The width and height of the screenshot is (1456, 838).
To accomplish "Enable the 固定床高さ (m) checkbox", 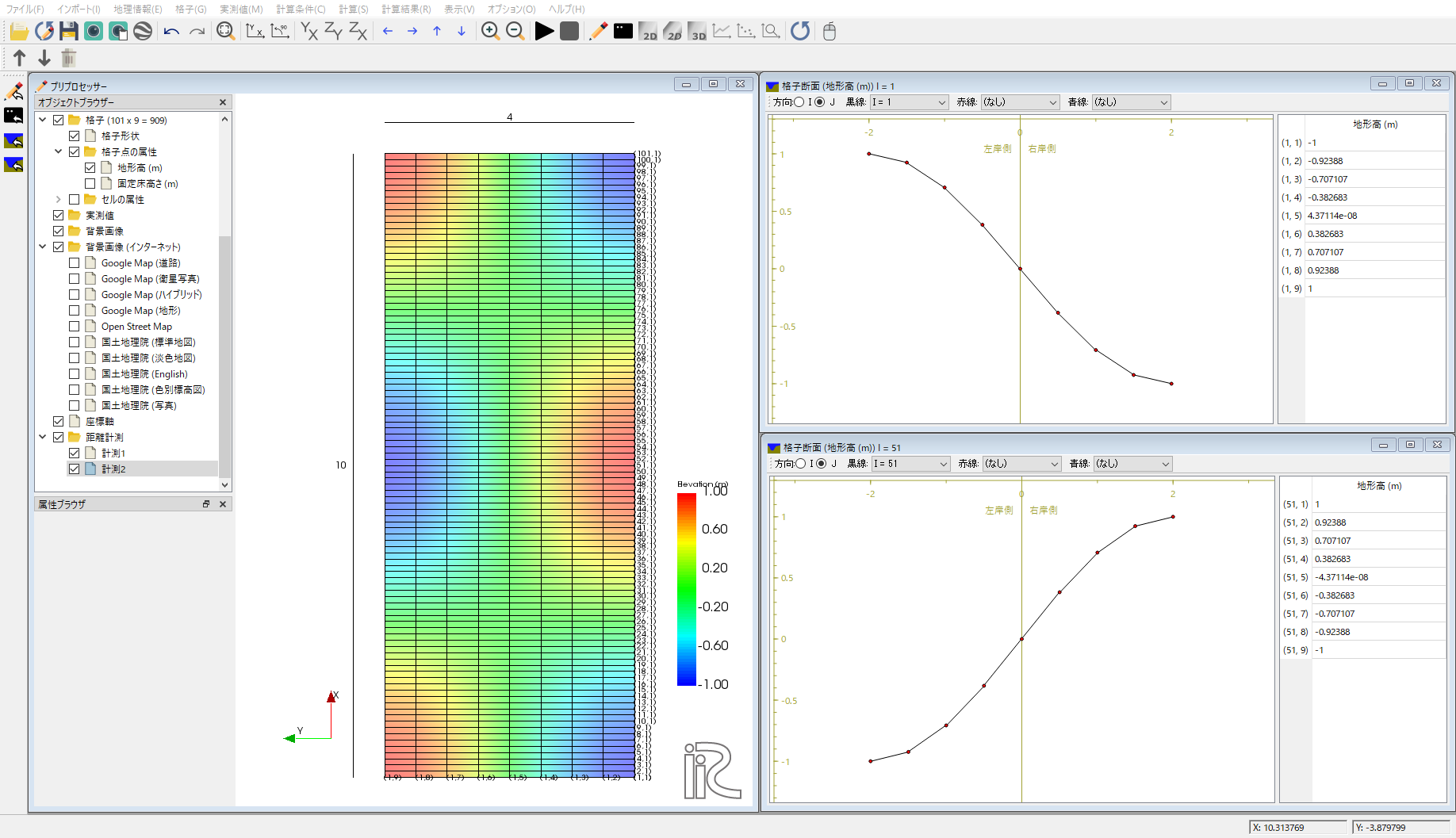I will (90, 184).
